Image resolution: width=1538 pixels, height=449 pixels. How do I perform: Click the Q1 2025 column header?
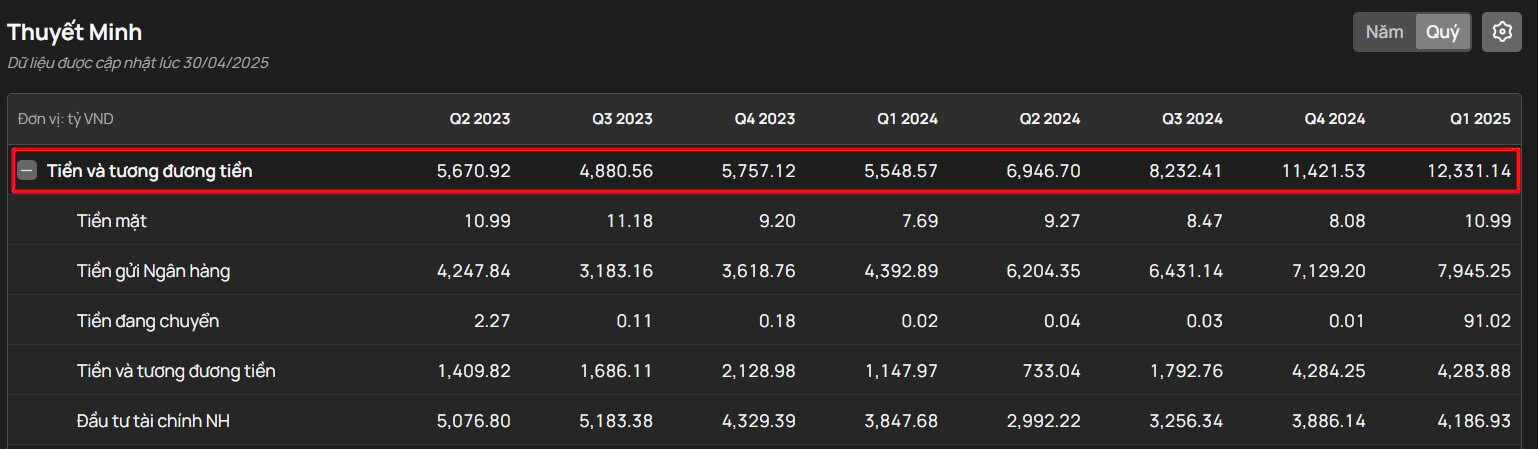click(x=1480, y=119)
